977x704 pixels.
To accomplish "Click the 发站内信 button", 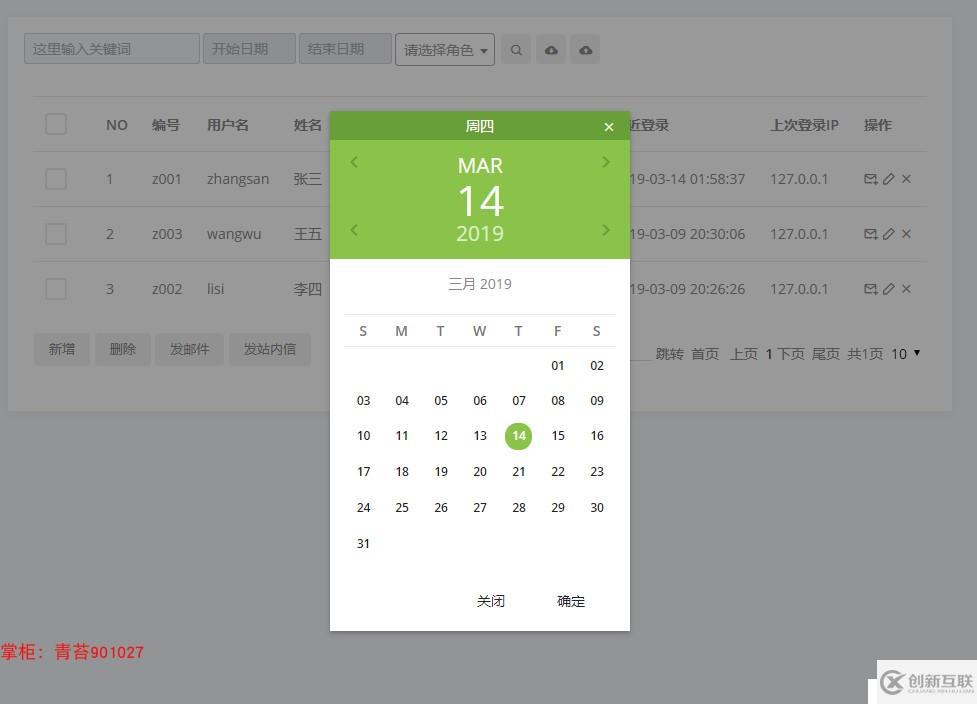I will pyautogui.click(x=270, y=350).
